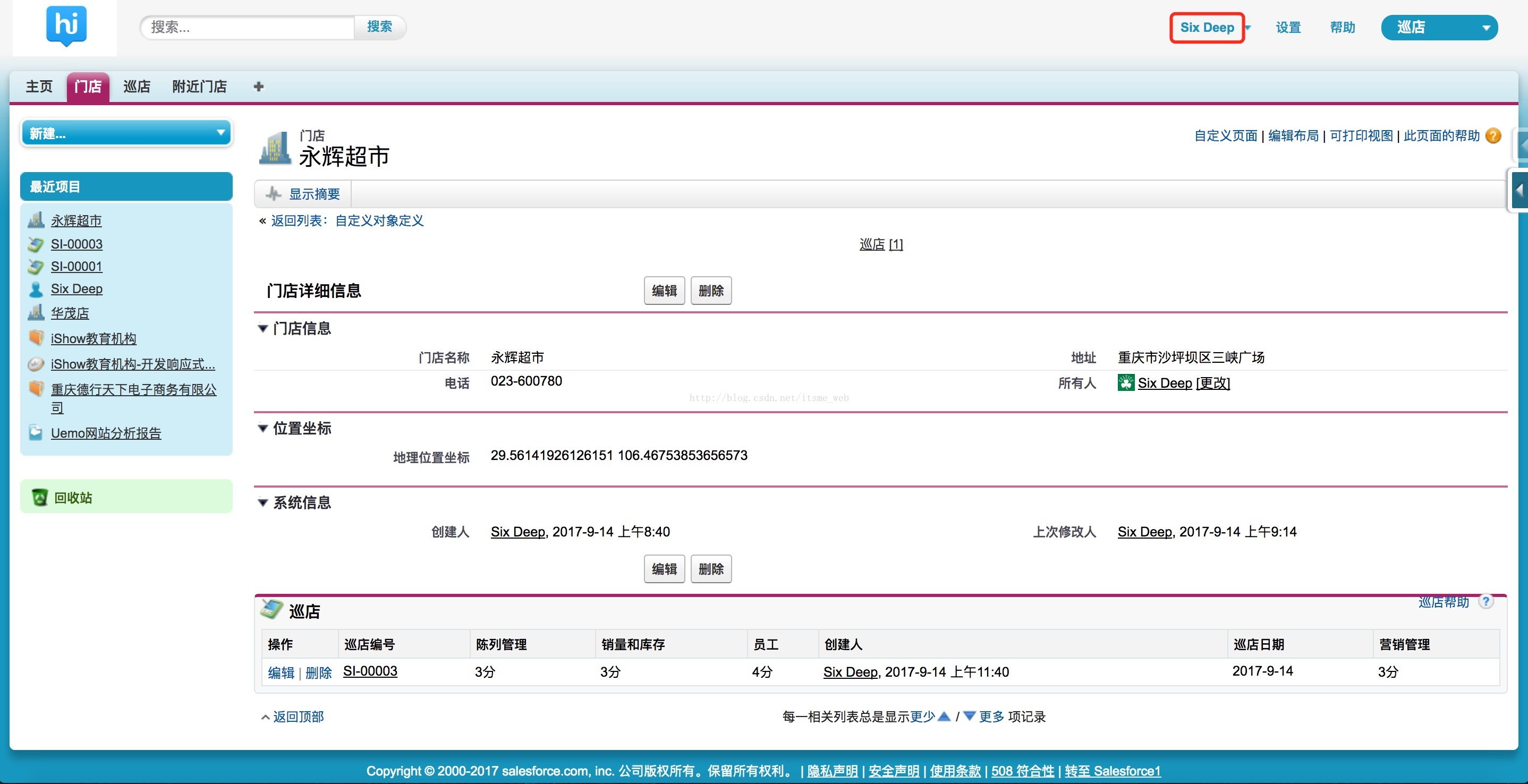Click the owner's clover avatar icon
This screenshot has width=1528, height=784.
[x=1125, y=383]
